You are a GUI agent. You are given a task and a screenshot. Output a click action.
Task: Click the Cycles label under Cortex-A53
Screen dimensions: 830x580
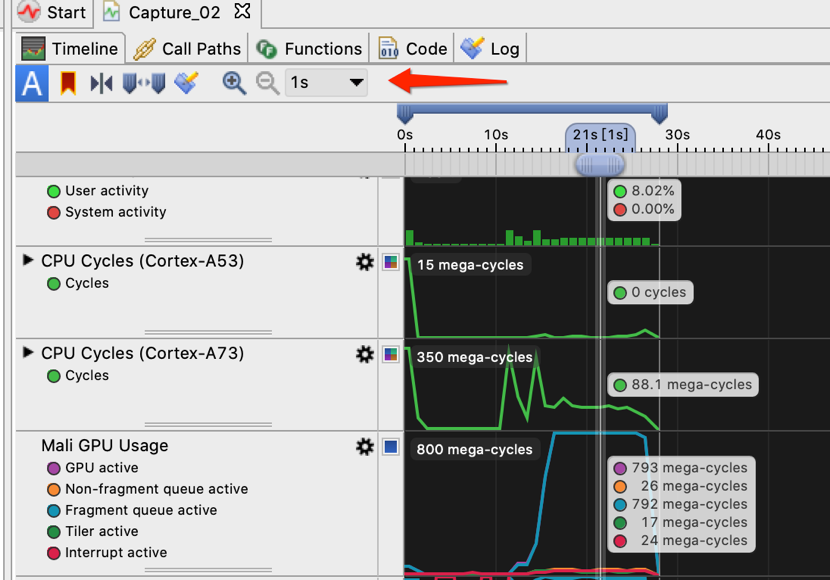(87, 283)
